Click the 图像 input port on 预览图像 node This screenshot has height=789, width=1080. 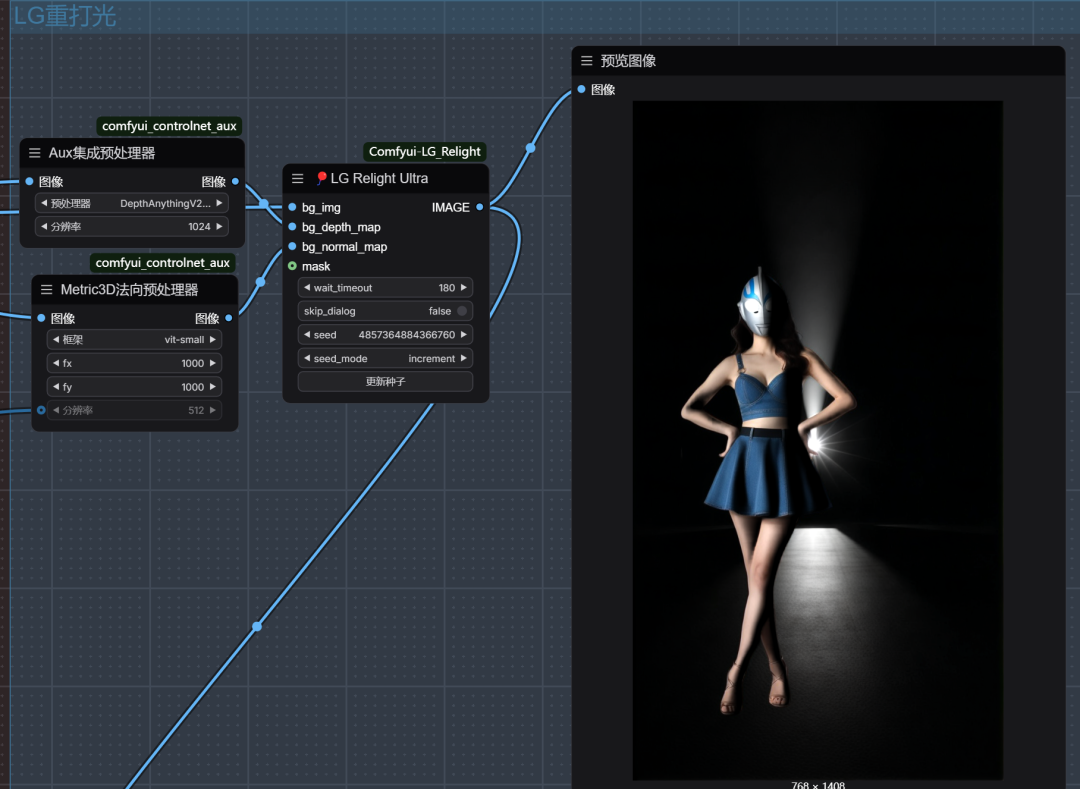581,90
